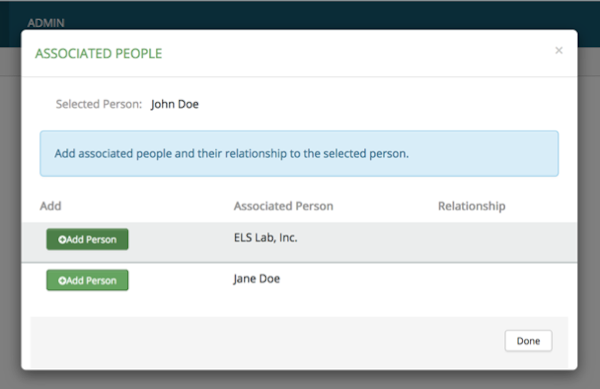The width and height of the screenshot is (600, 389).
Task: Click the Done button
Action: (528, 341)
